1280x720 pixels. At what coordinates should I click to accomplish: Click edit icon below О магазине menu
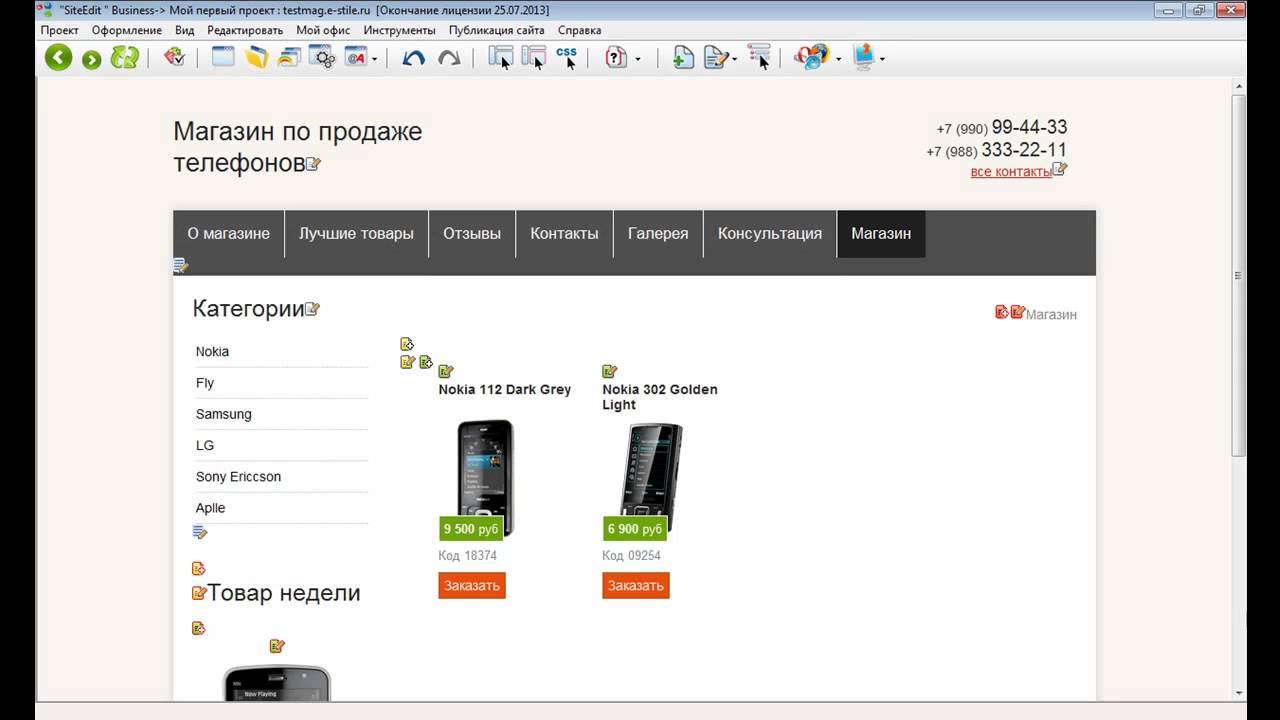click(x=180, y=265)
